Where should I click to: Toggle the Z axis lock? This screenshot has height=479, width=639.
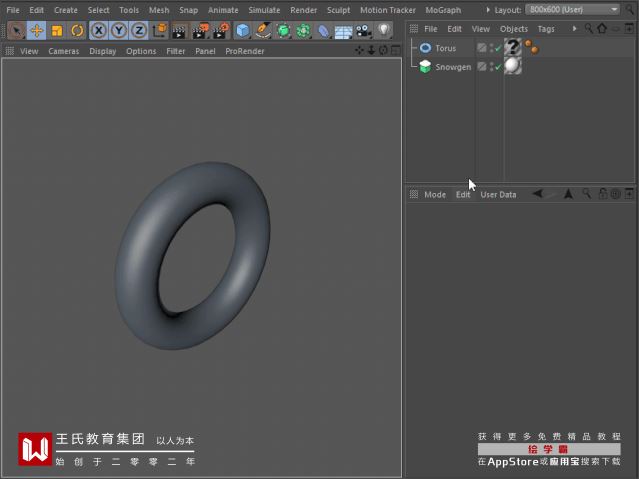139,30
